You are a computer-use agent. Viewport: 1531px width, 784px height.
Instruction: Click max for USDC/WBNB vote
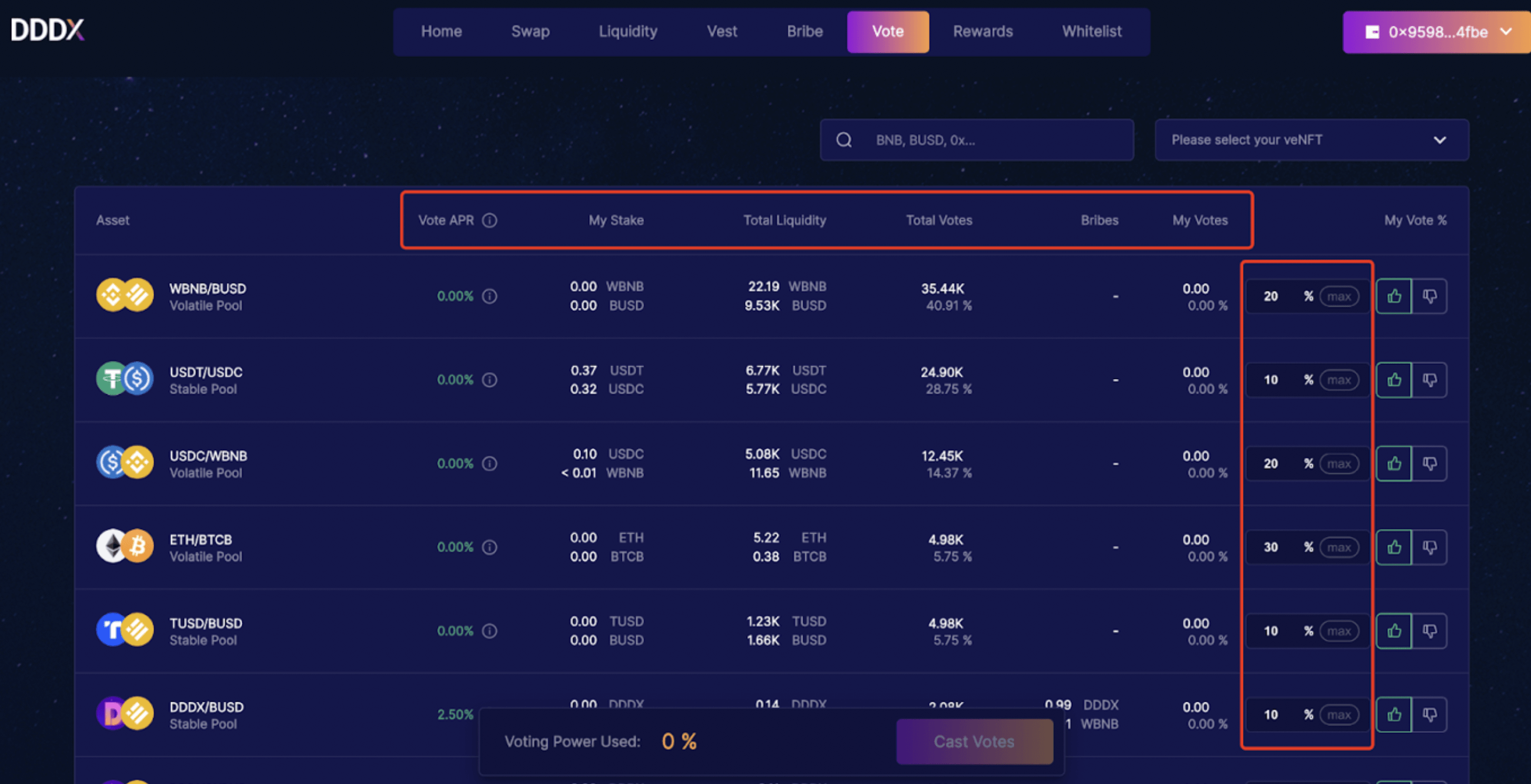point(1339,464)
